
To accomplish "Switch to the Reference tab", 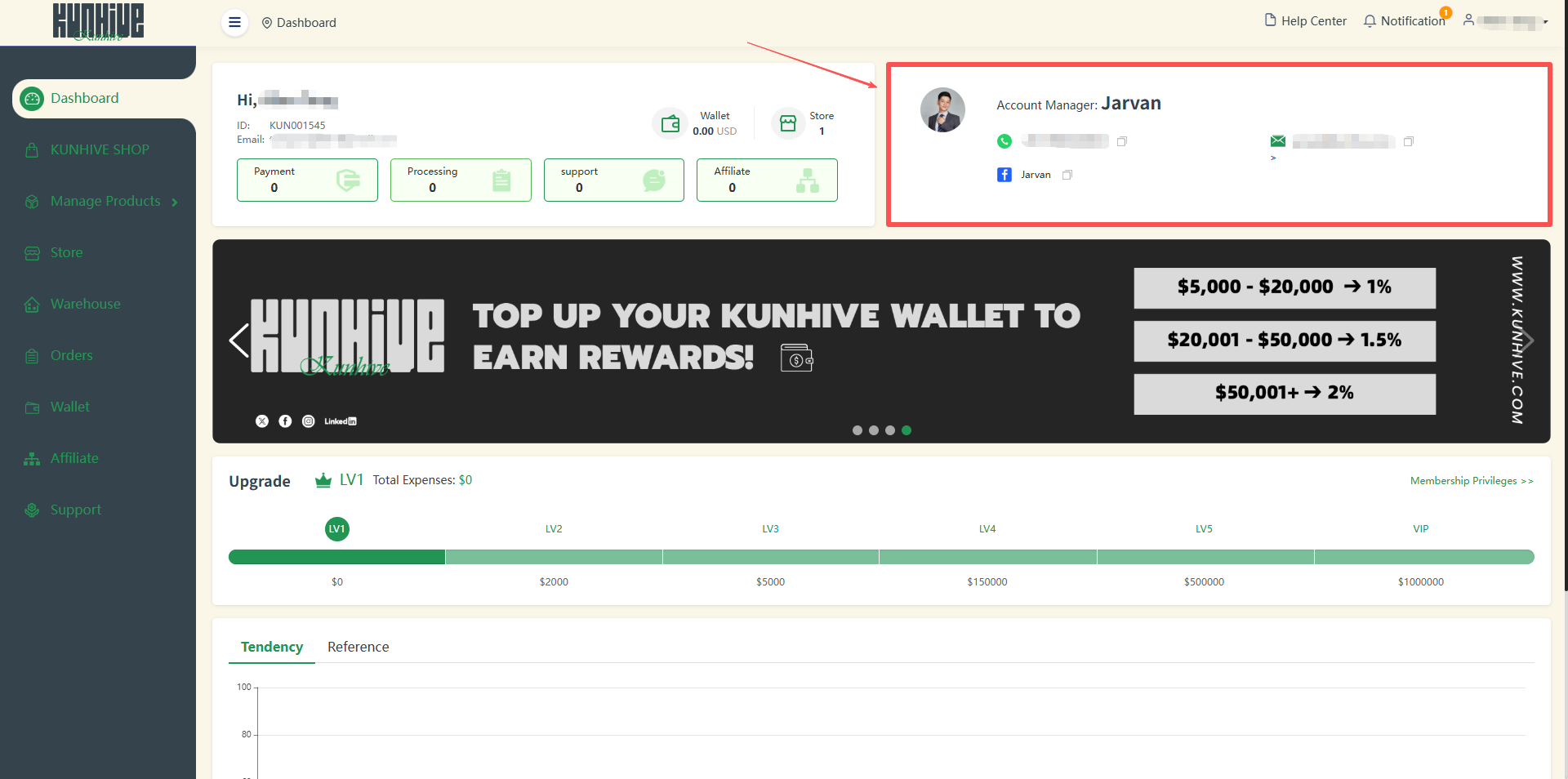I will tap(359, 647).
